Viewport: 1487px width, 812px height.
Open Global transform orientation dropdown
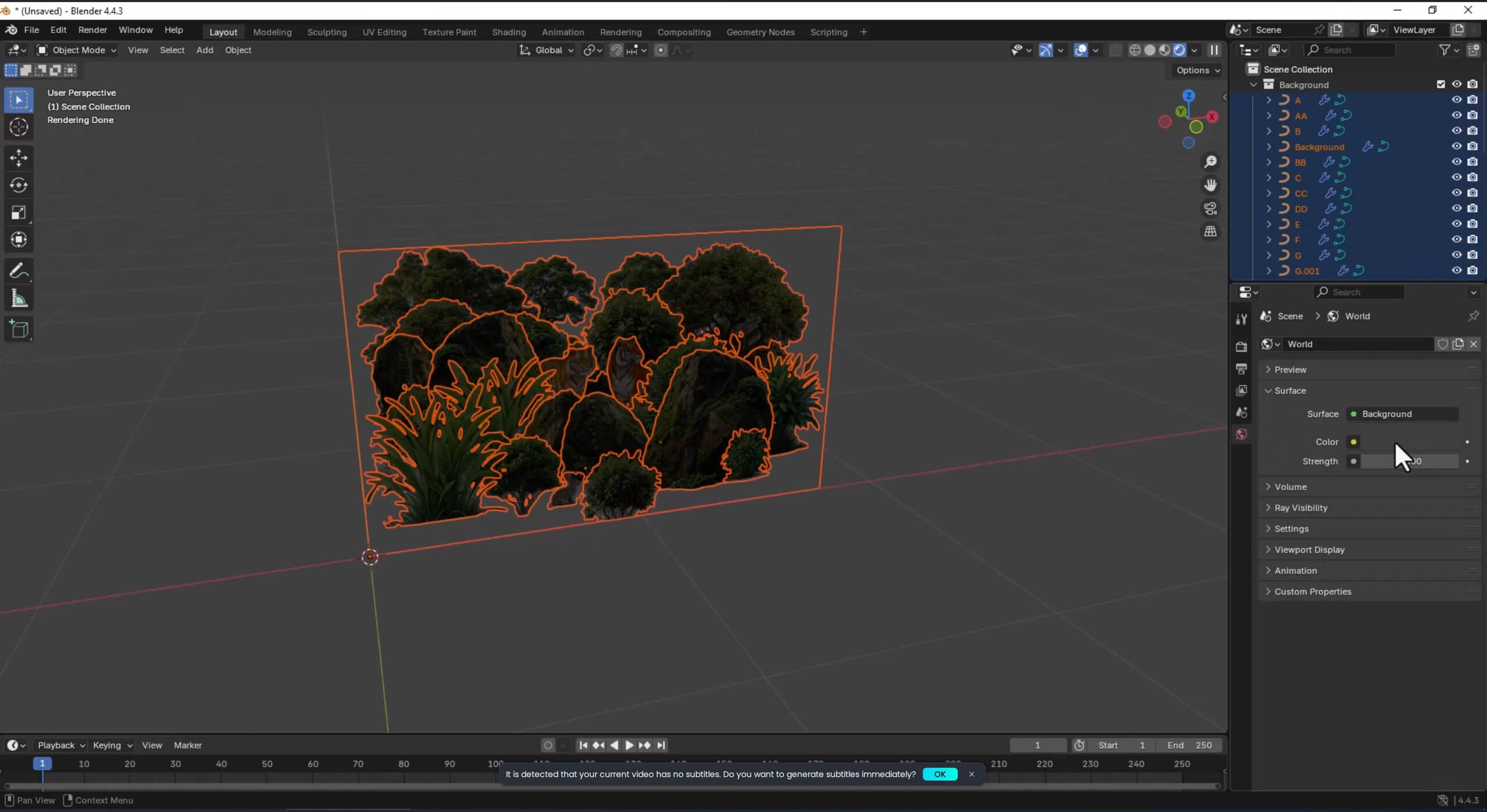pyautogui.click(x=547, y=50)
